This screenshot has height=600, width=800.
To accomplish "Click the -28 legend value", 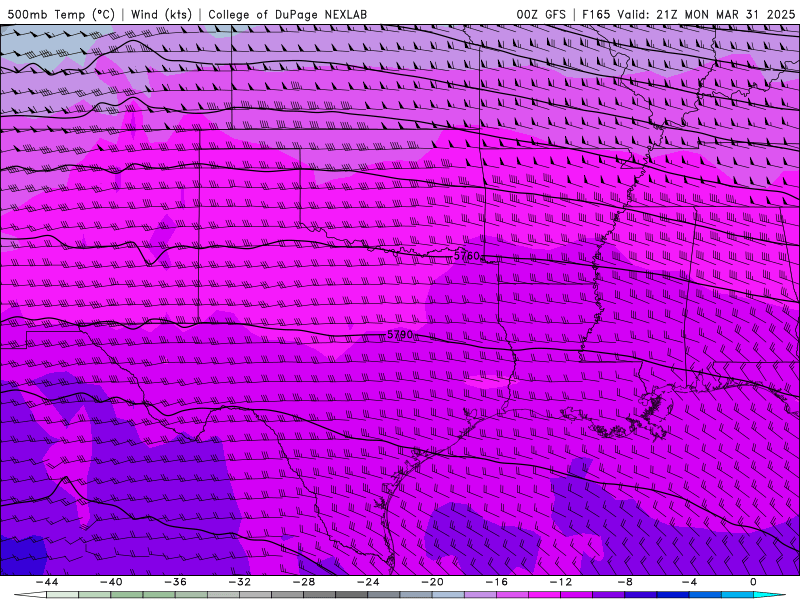I will click(x=304, y=582).
